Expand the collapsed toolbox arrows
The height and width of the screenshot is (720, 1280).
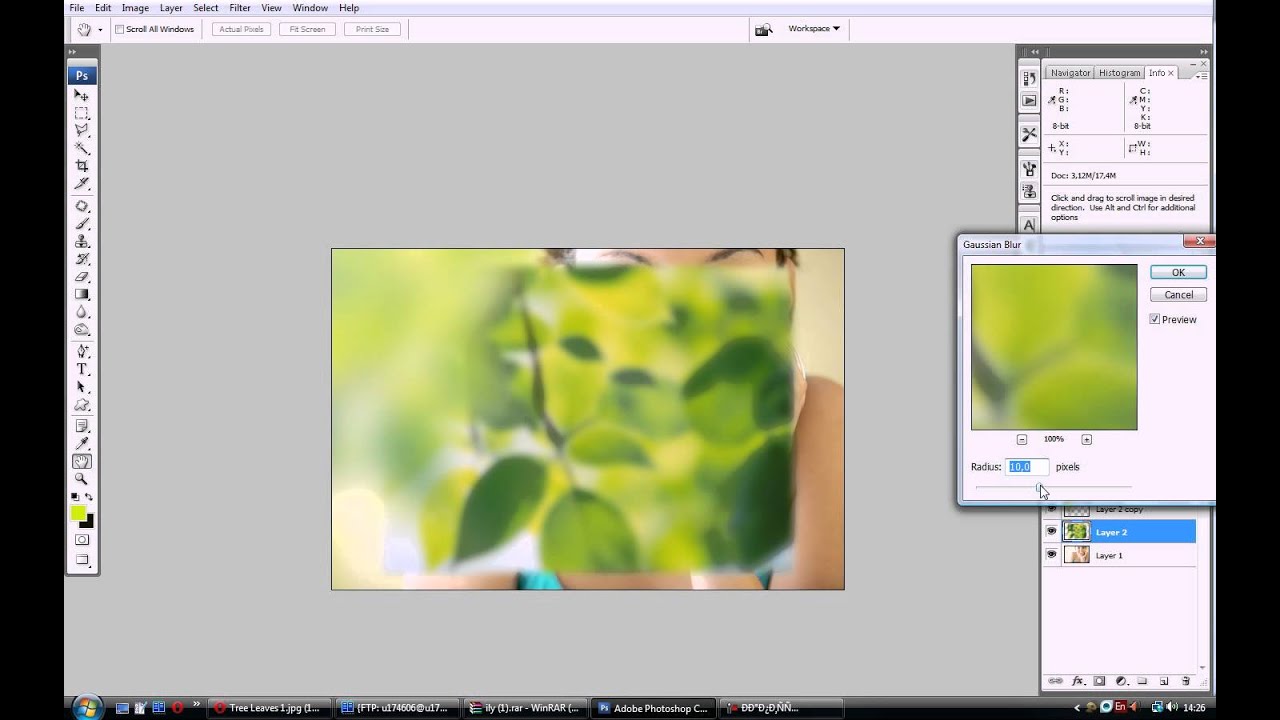point(72,52)
